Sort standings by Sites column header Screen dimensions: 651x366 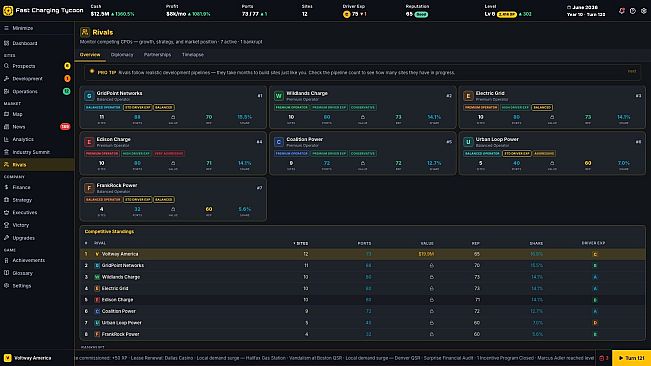click(301, 243)
